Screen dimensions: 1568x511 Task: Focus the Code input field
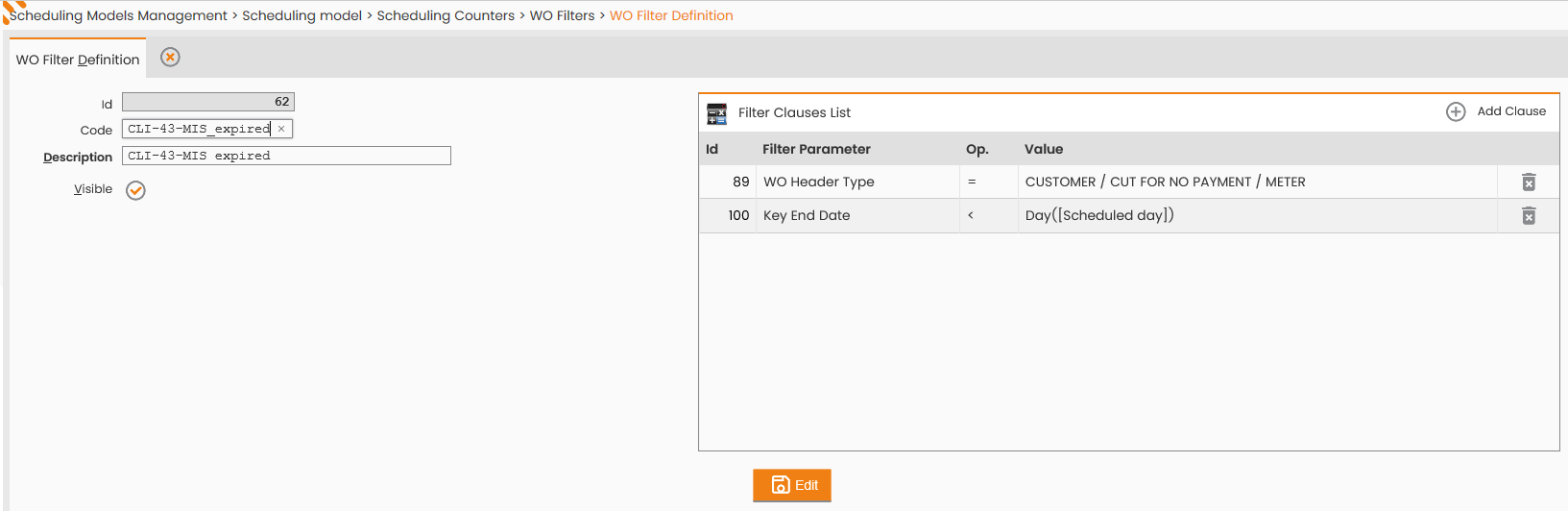[x=207, y=129]
